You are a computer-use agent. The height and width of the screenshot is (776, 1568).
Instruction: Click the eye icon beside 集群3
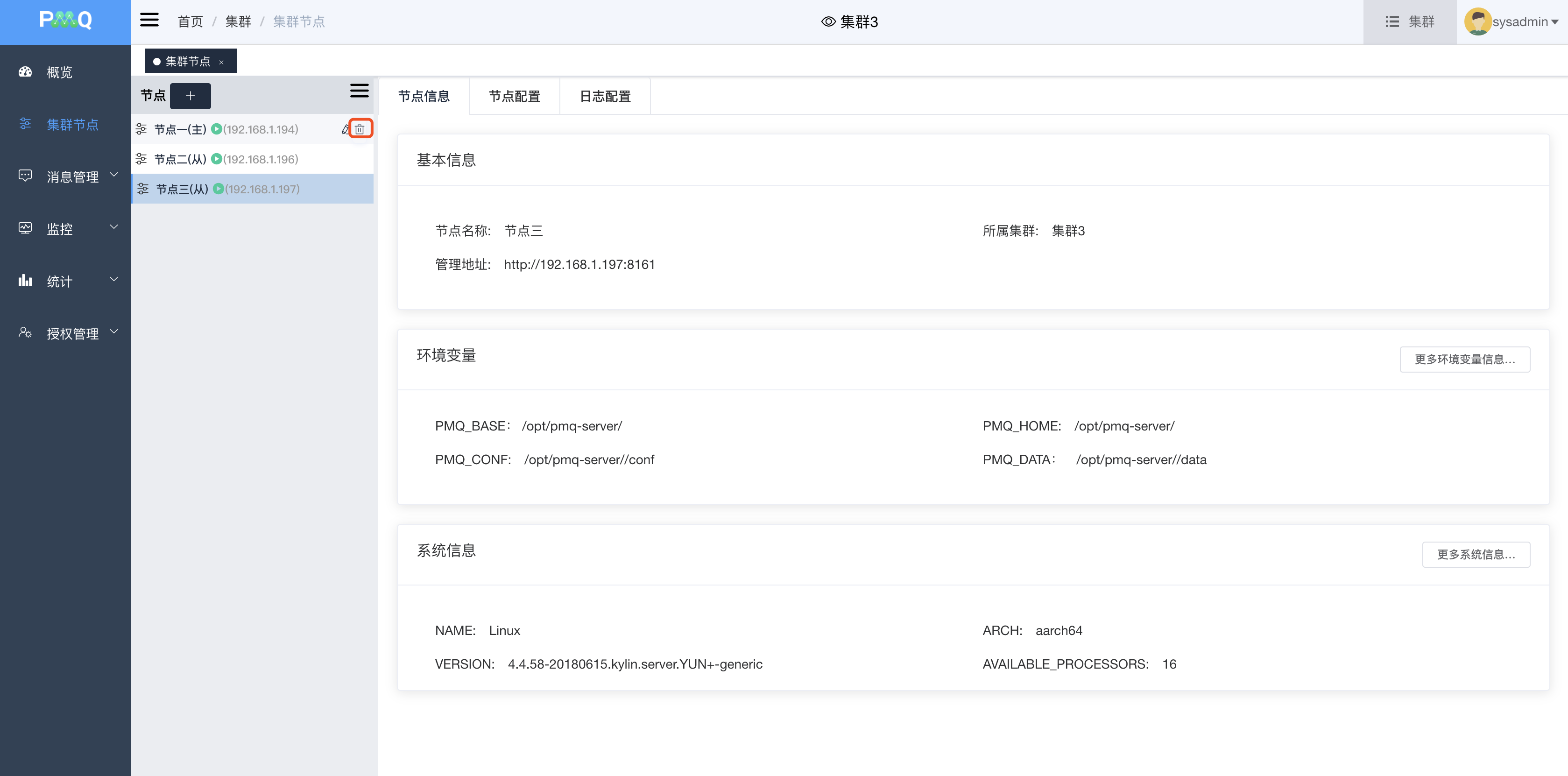pyautogui.click(x=828, y=22)
